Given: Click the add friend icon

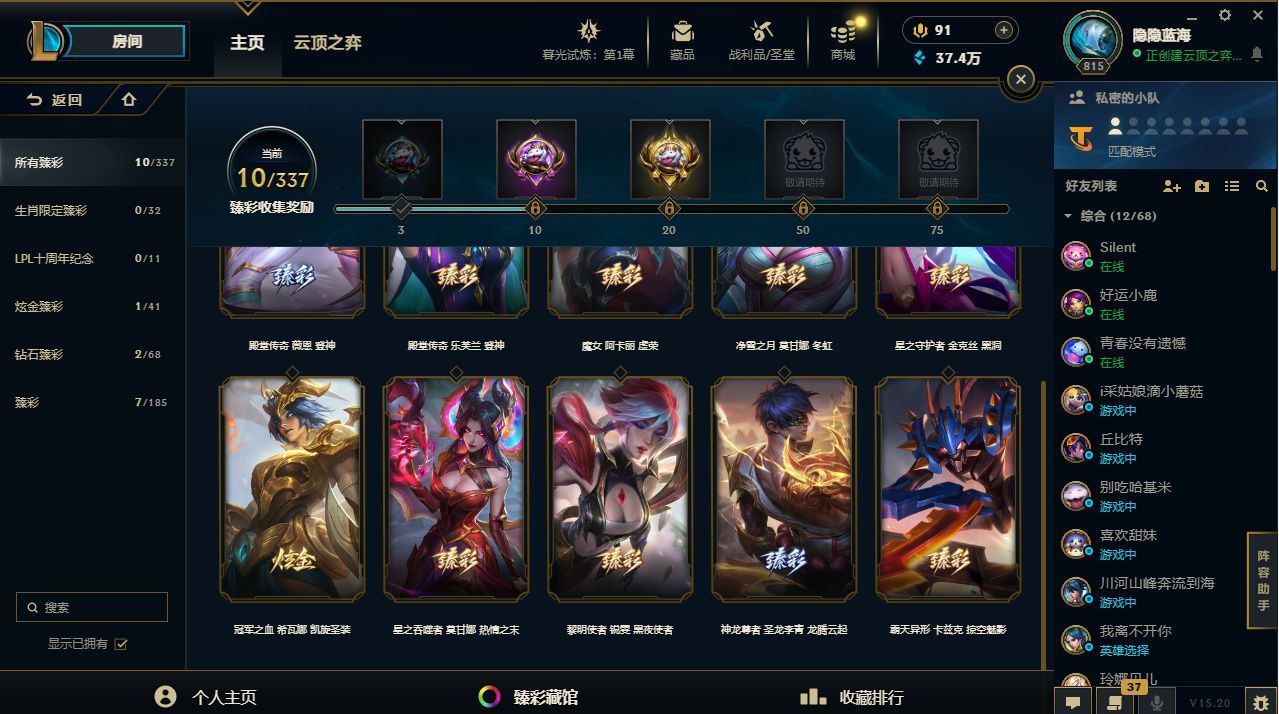Looking at the screenshot, I should pos(1172,186).
